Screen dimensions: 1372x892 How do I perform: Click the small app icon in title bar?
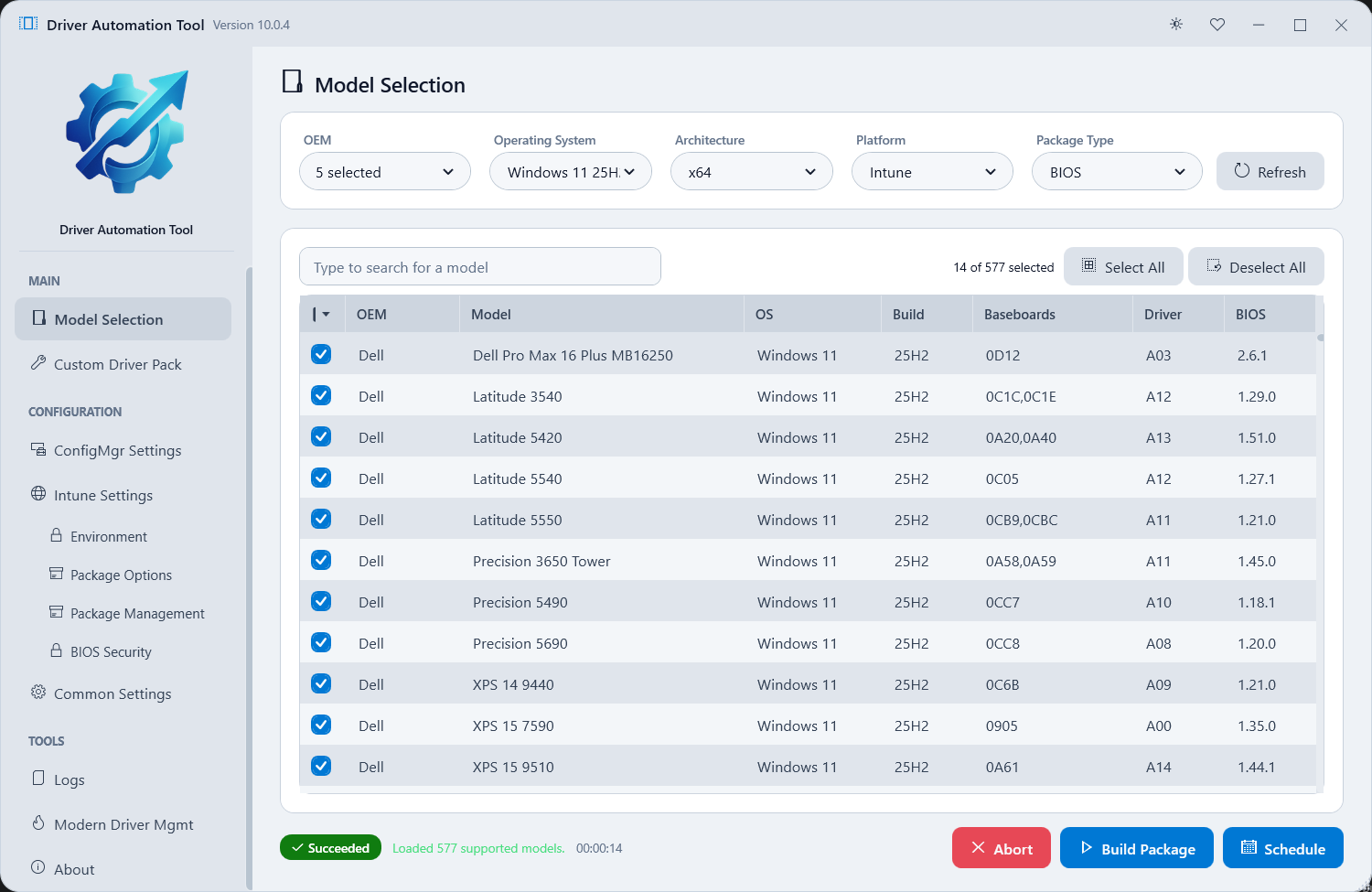pos(28,24)
